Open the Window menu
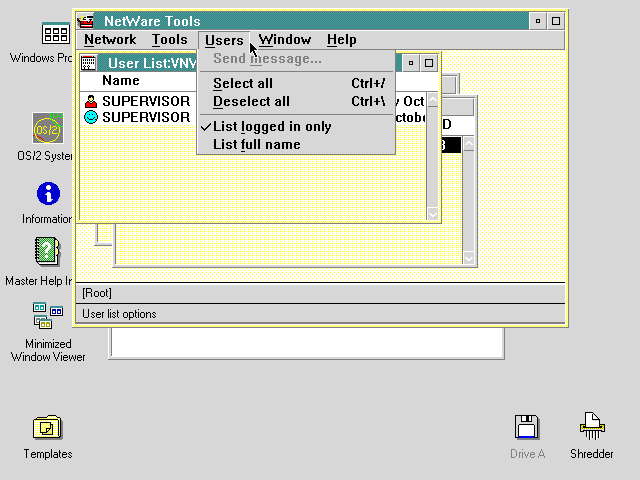Screen dimensions: 640x480 point(284,40)
